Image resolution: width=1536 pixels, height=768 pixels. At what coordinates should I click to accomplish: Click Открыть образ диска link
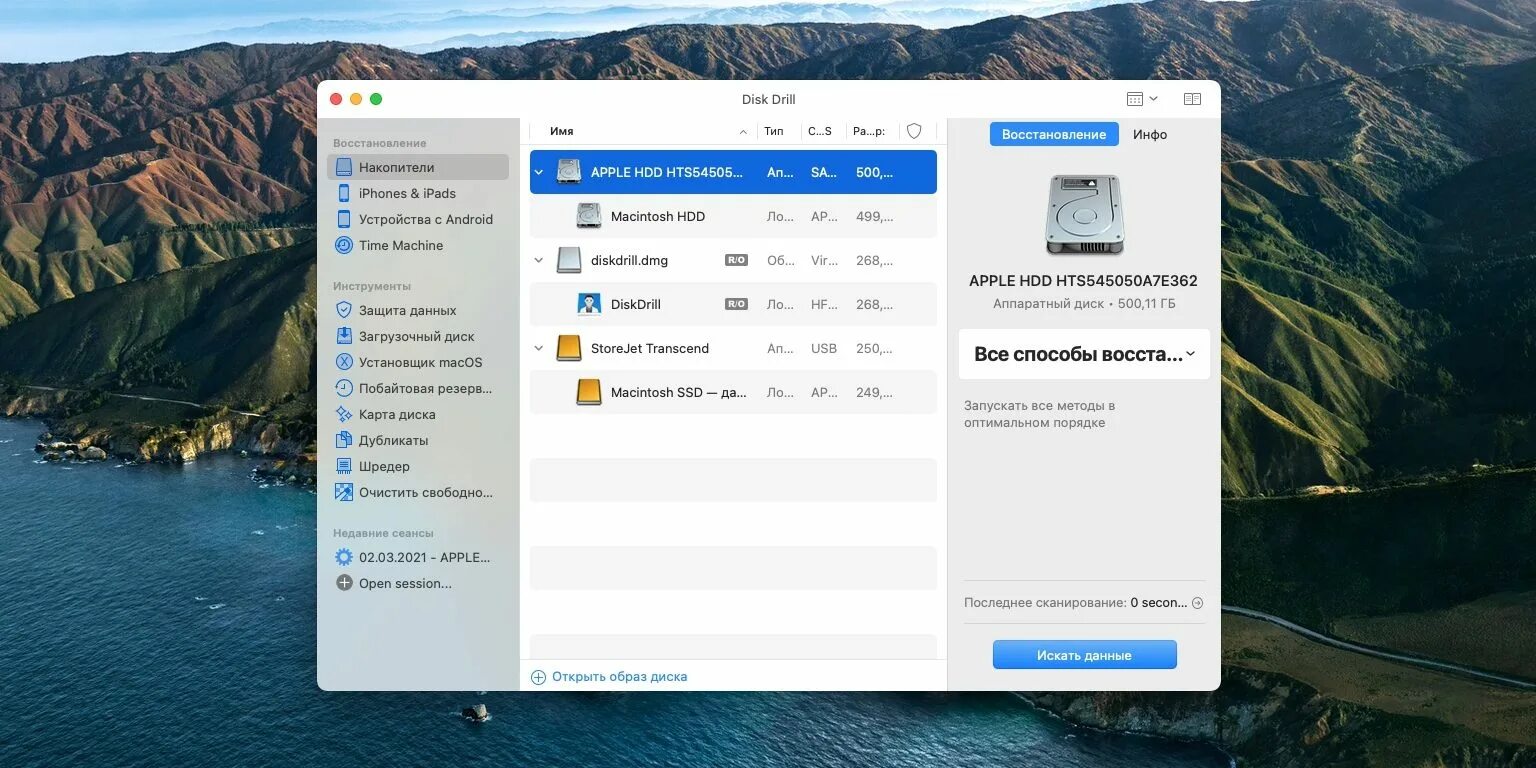pyautogui.click(x=609, y=677)
